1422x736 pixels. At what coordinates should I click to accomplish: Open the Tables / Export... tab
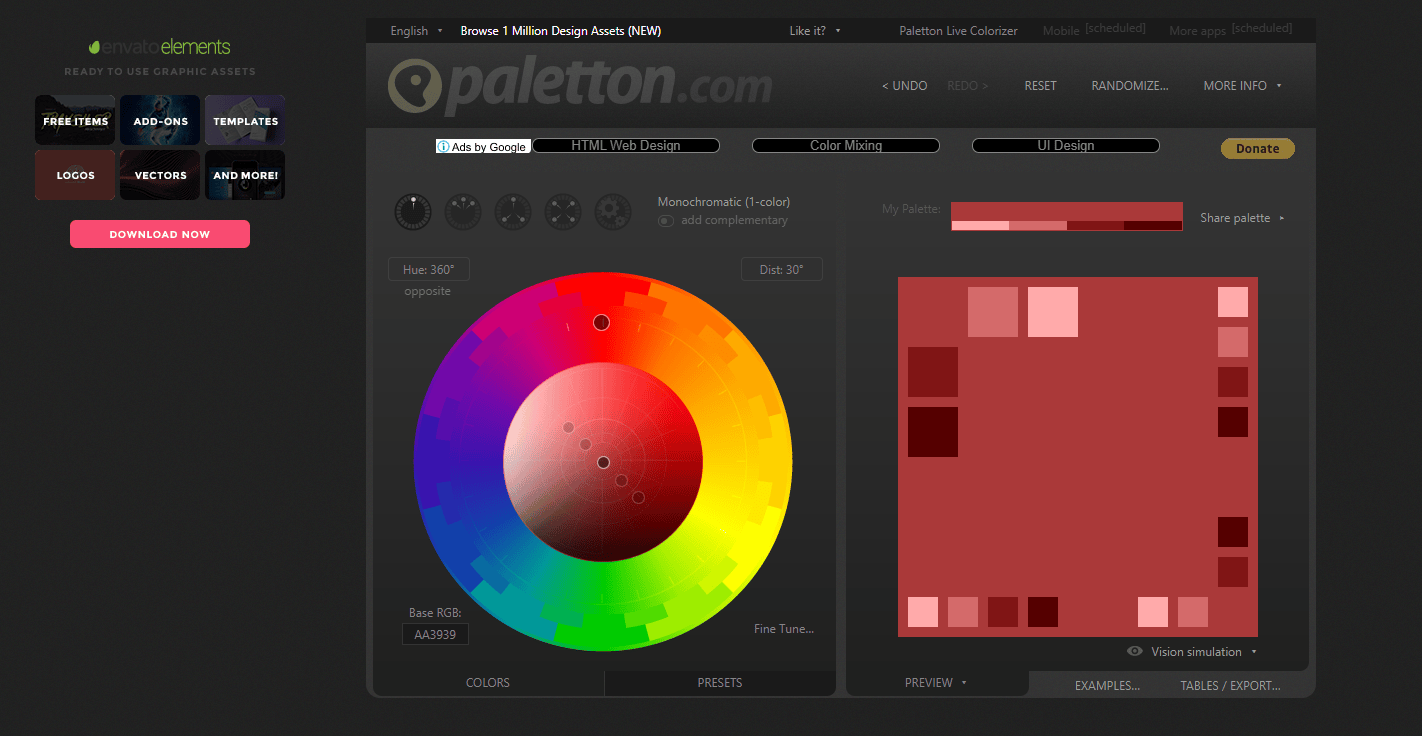pyautogui.click(x=1230, y=686)
